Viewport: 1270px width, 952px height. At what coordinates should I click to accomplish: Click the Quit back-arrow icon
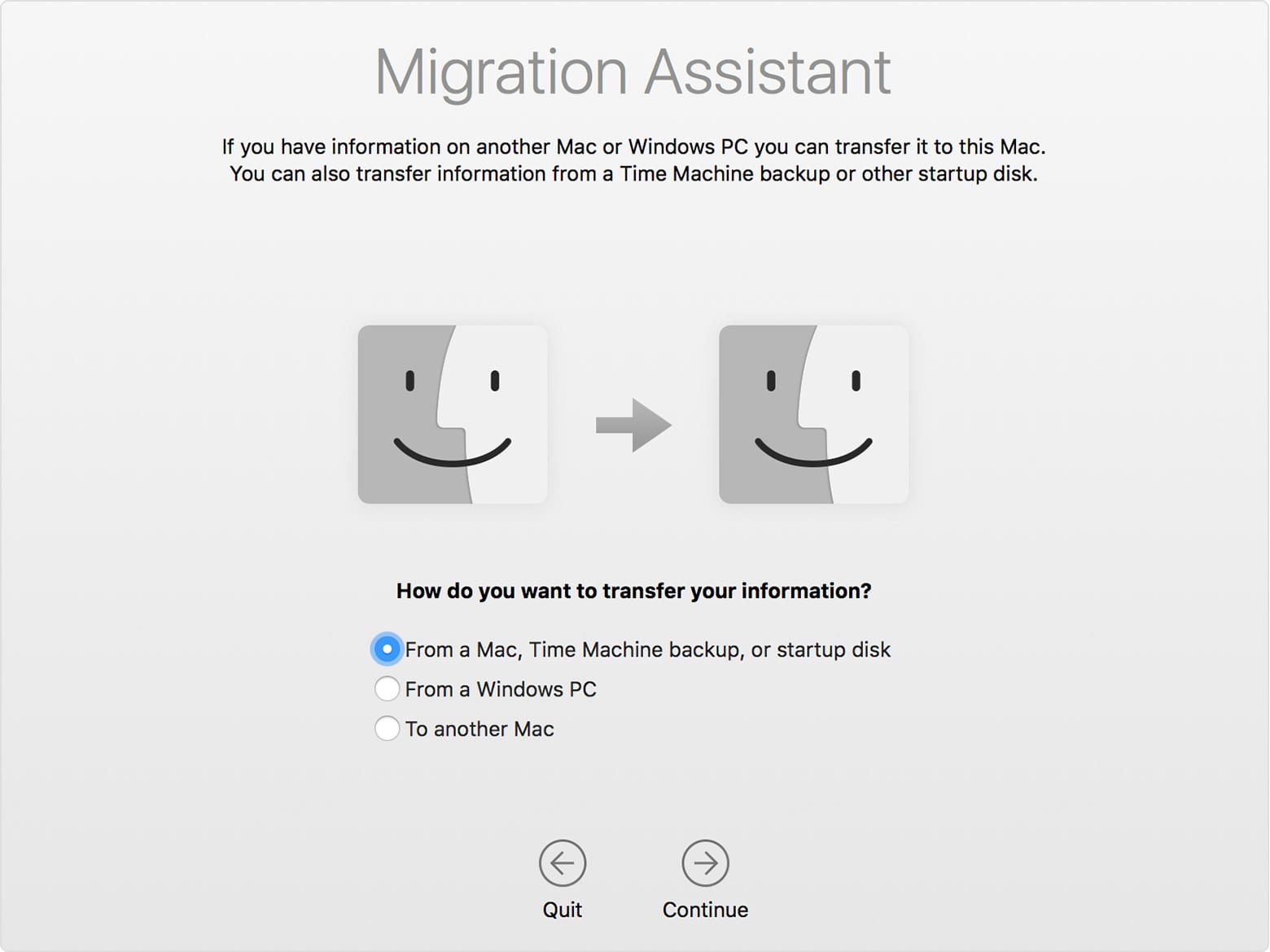coord(563,862)
